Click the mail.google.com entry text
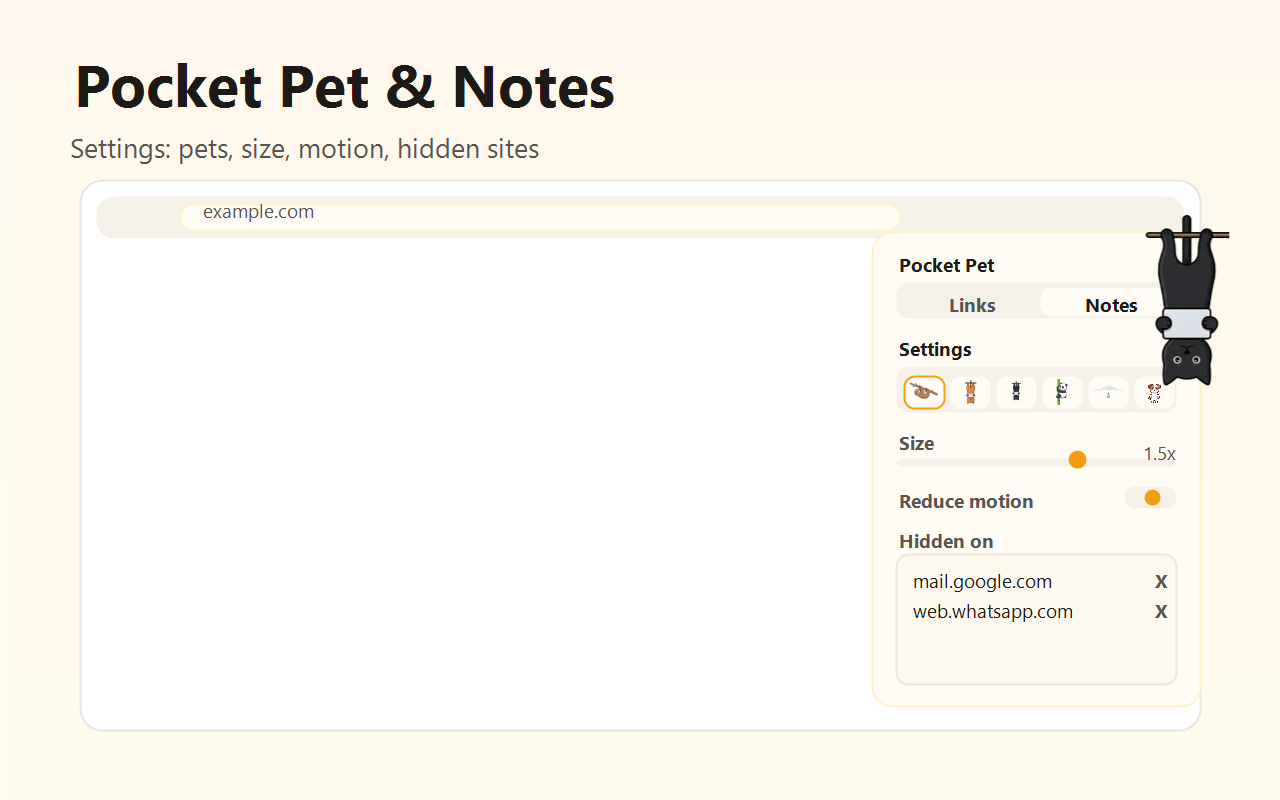The height and width of the screenshot is (800, 1280). [x=982, y=581]
